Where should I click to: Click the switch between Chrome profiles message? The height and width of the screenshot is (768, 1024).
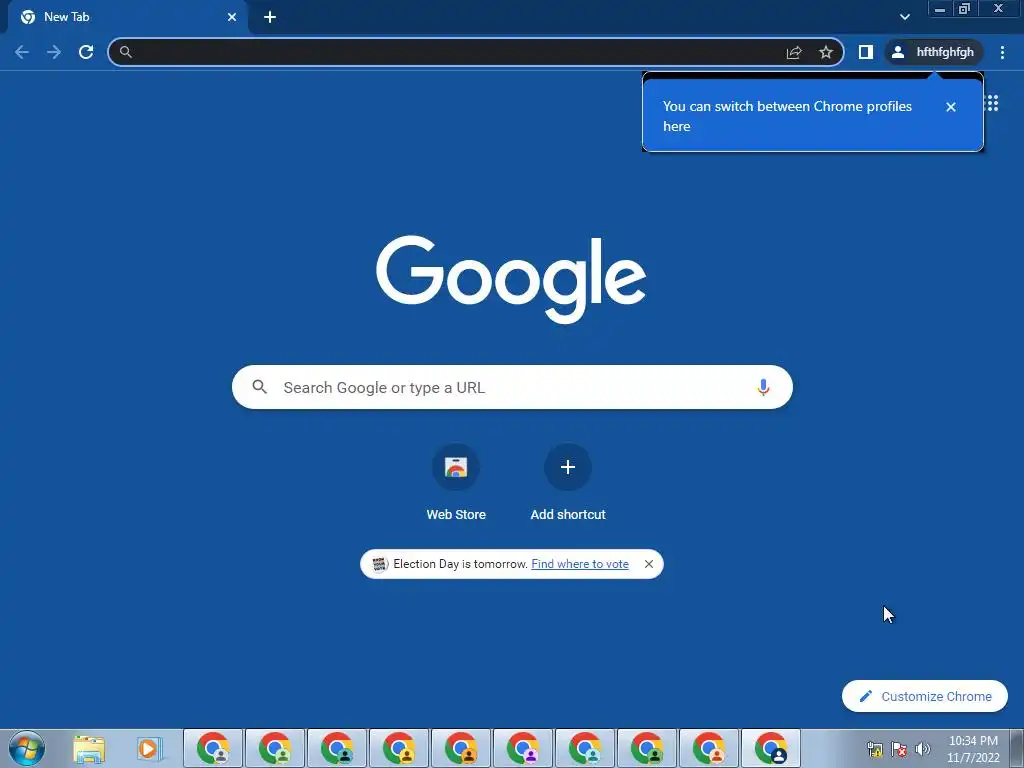point(787,116)
